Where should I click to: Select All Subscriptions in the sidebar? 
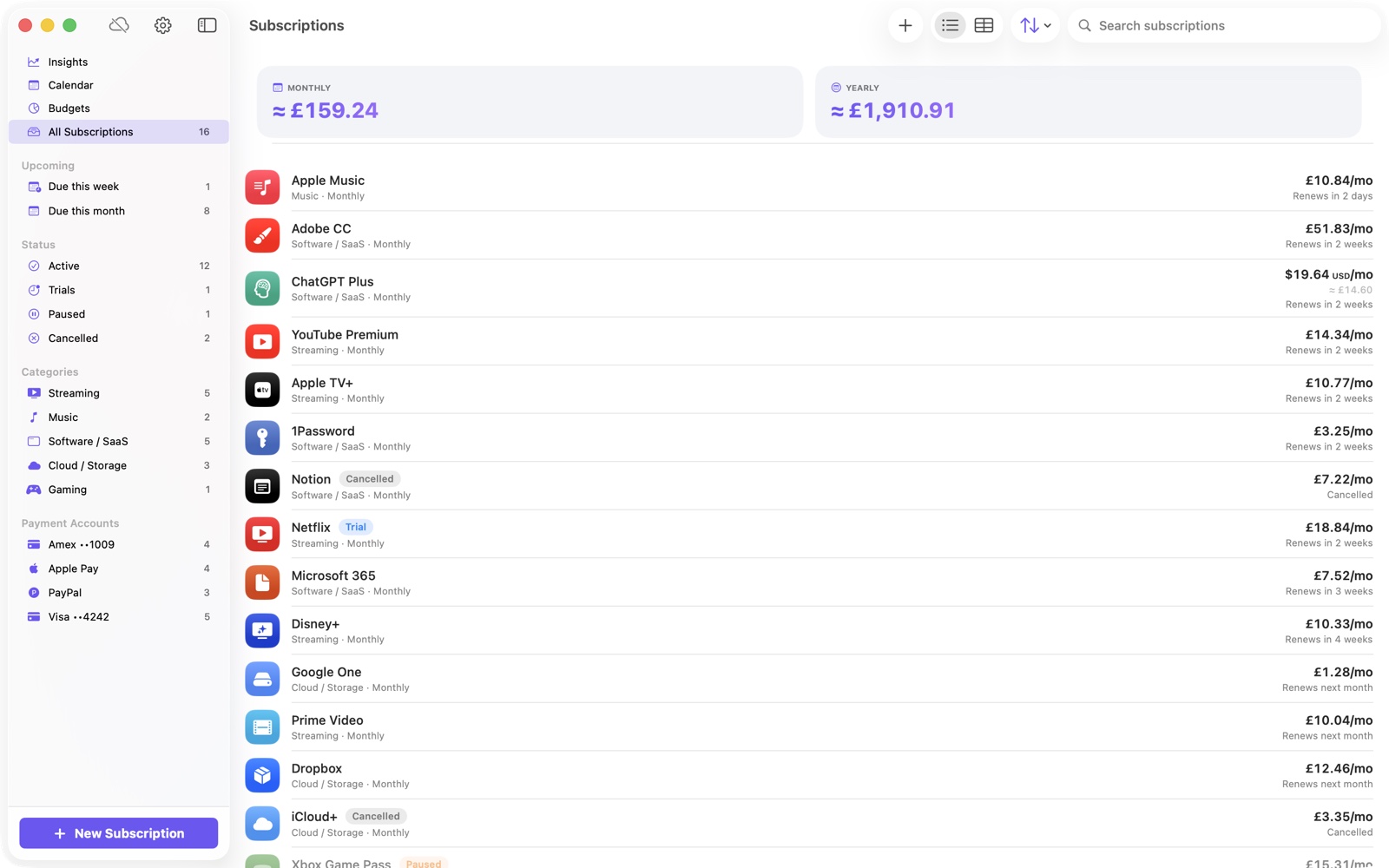point(119,132)
